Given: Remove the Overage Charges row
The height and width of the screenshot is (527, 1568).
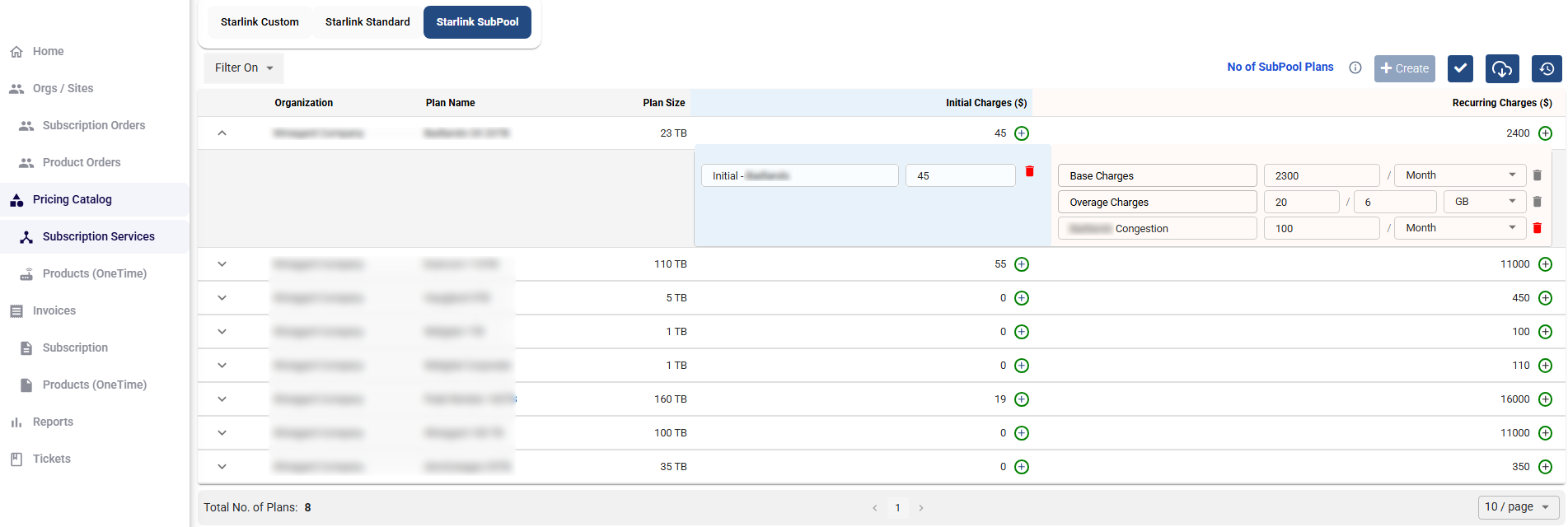Looking at the screenshot, I should click(1537, 202).
